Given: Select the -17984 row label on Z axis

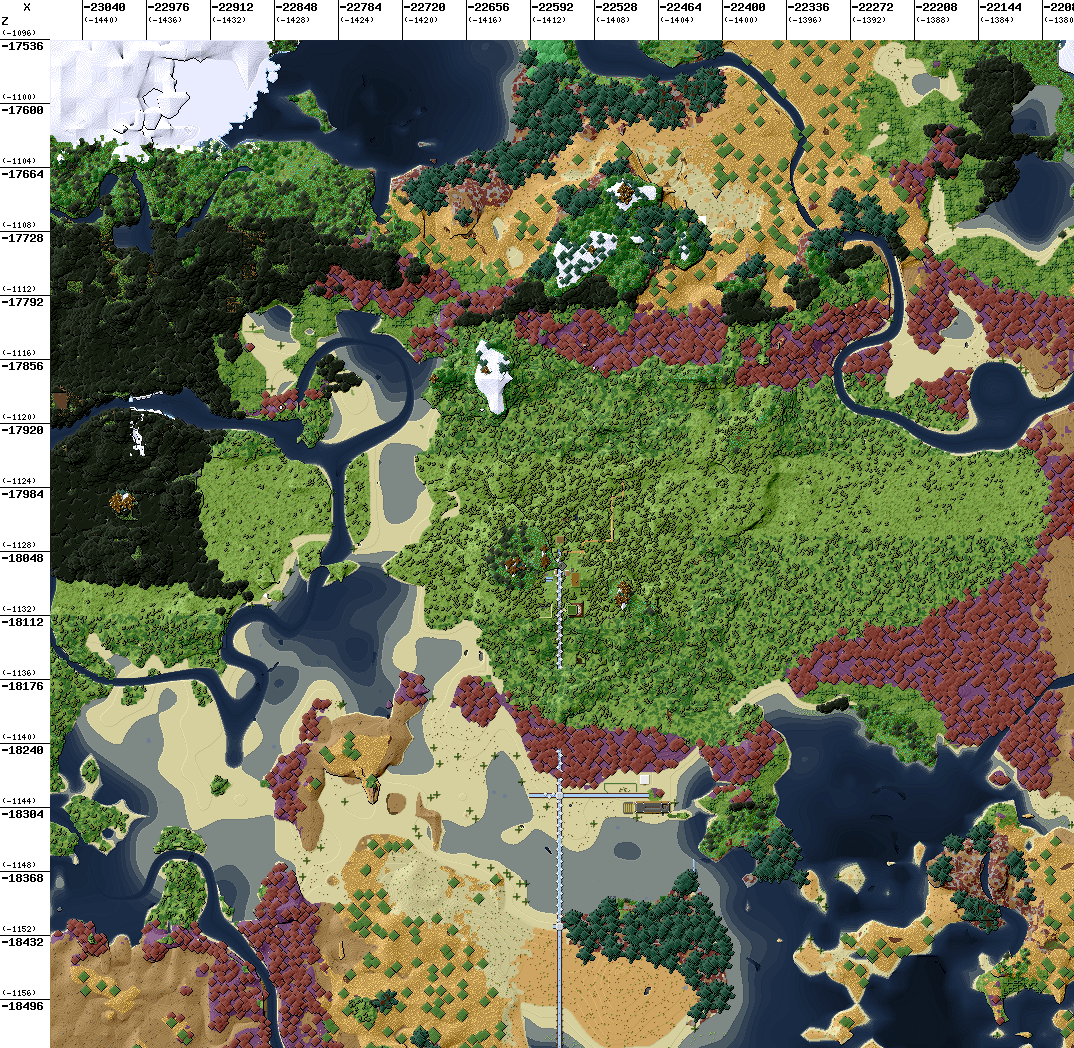Looking at the screenshot, I should pyautogui.click(x=23, y=494).
